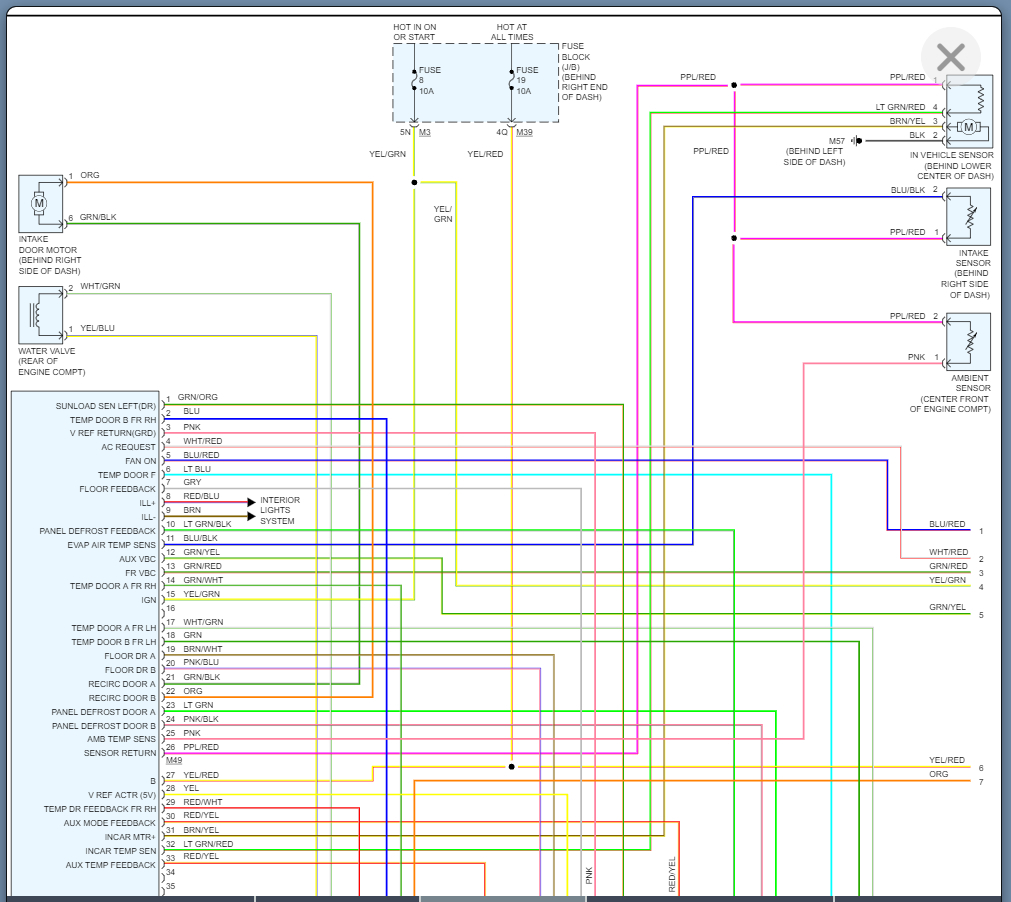1011x902 pixels.
Task: Click the M57 ground symbol
Action: (x=858, y=141)
